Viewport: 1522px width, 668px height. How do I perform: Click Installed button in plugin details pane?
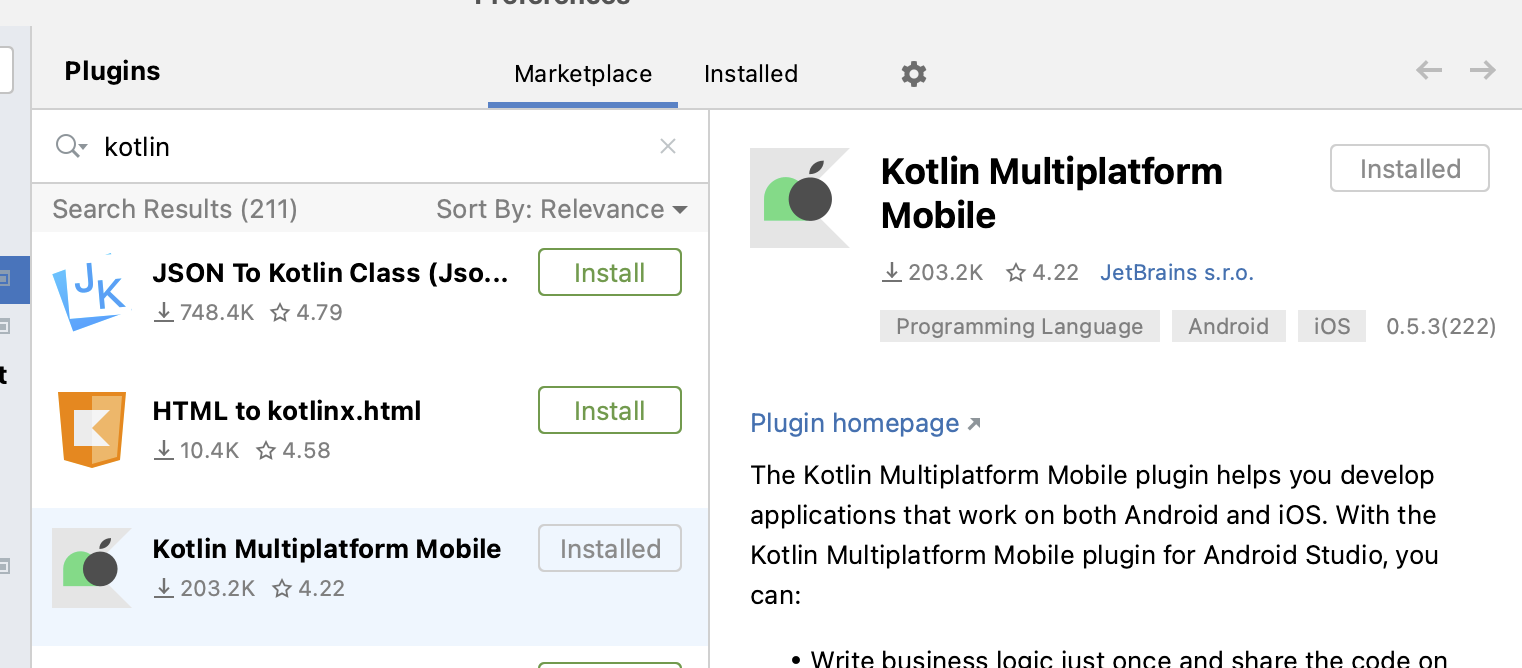coord(1410,168)
